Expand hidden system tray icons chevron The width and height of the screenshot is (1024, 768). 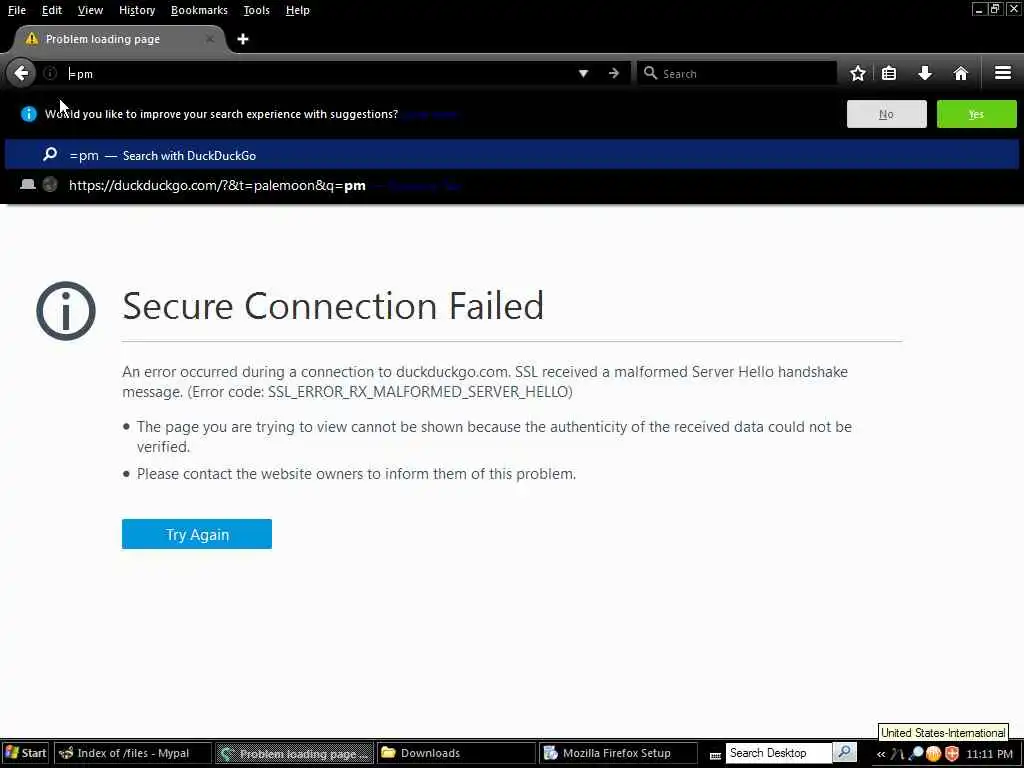coord(881,754)
